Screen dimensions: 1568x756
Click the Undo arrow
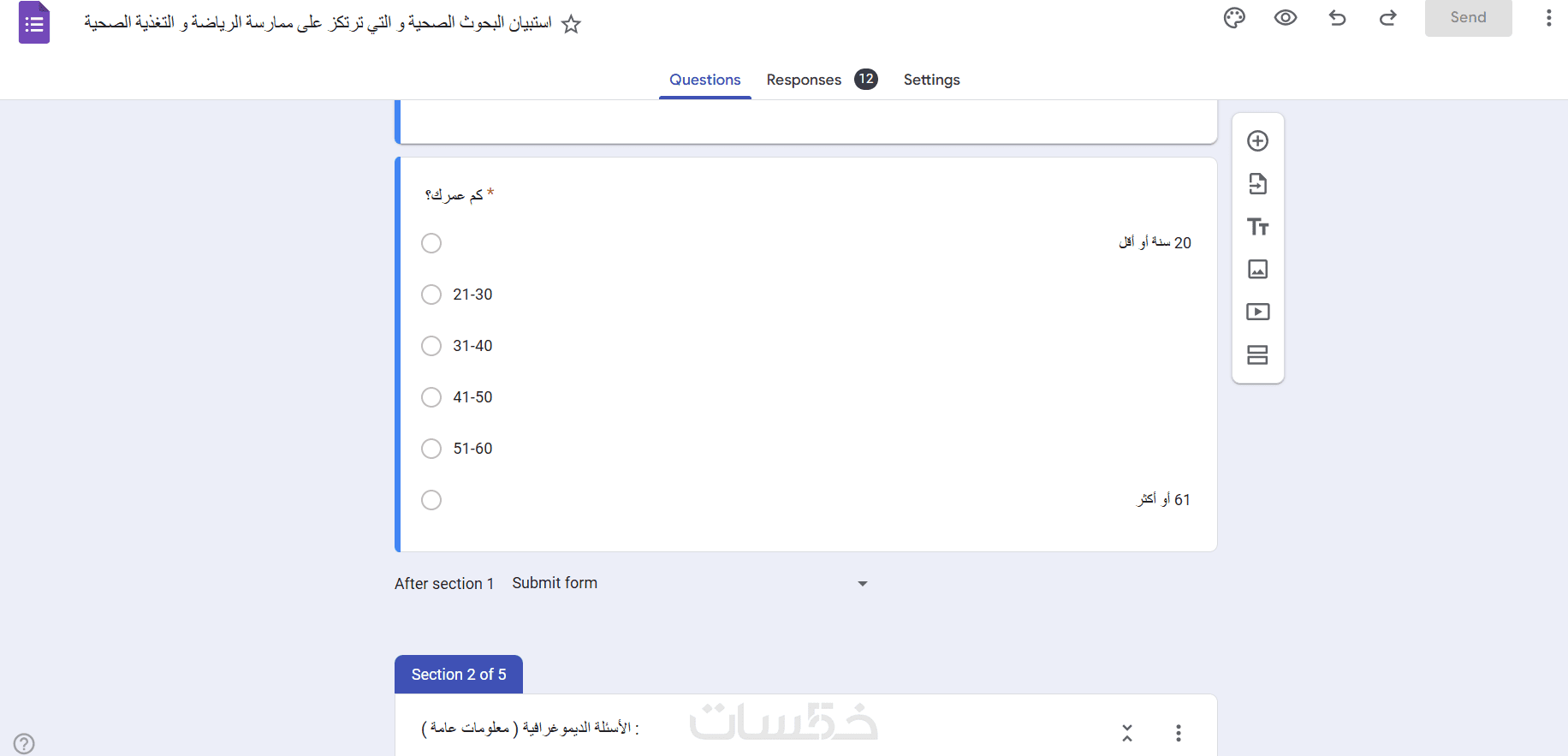(x=1337, y=18)
